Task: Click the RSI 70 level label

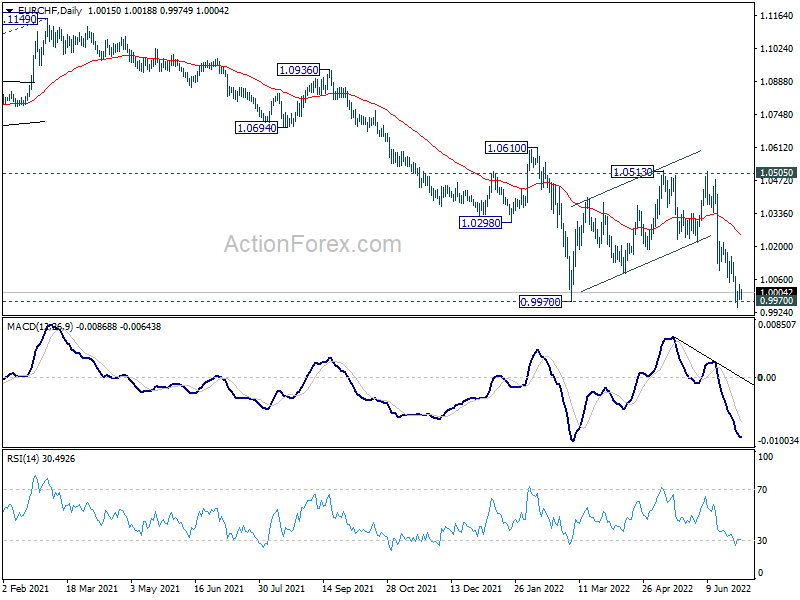Action: 762,490
